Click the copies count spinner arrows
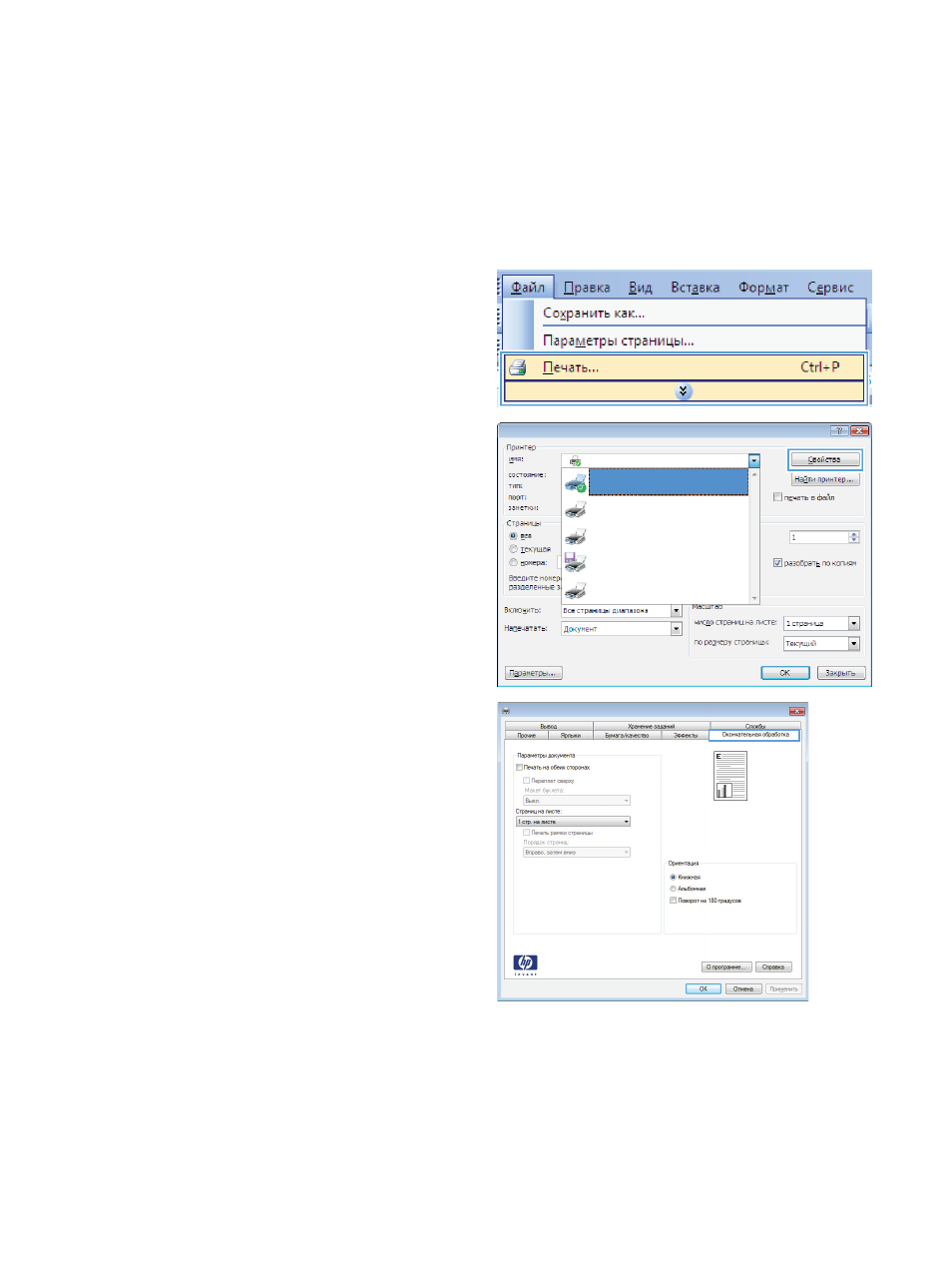The width and height of the screenshot is (952, 1268). 853,537
